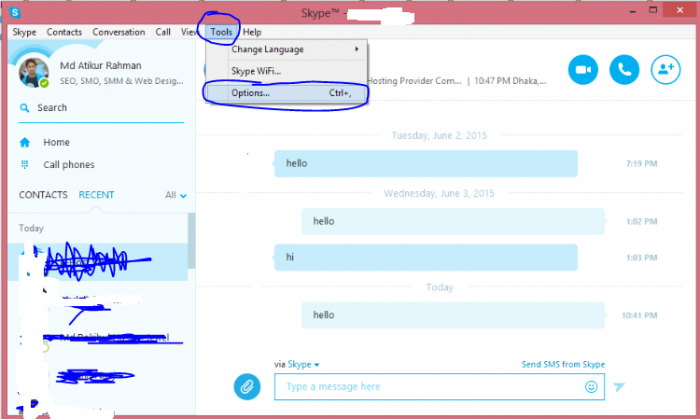Viewport: 700px width, 419px height.
Task: Click the hello message from 7:19 PM
Action: point(426,163)
